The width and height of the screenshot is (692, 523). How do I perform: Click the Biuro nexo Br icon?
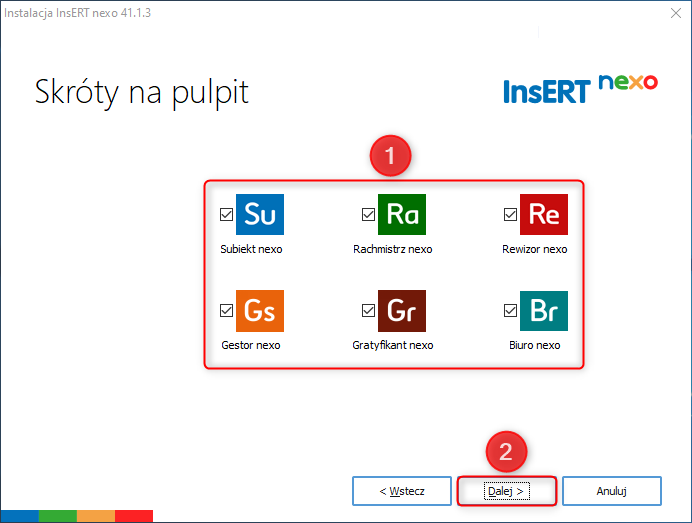pyautogui.click(x=544, y=311)
